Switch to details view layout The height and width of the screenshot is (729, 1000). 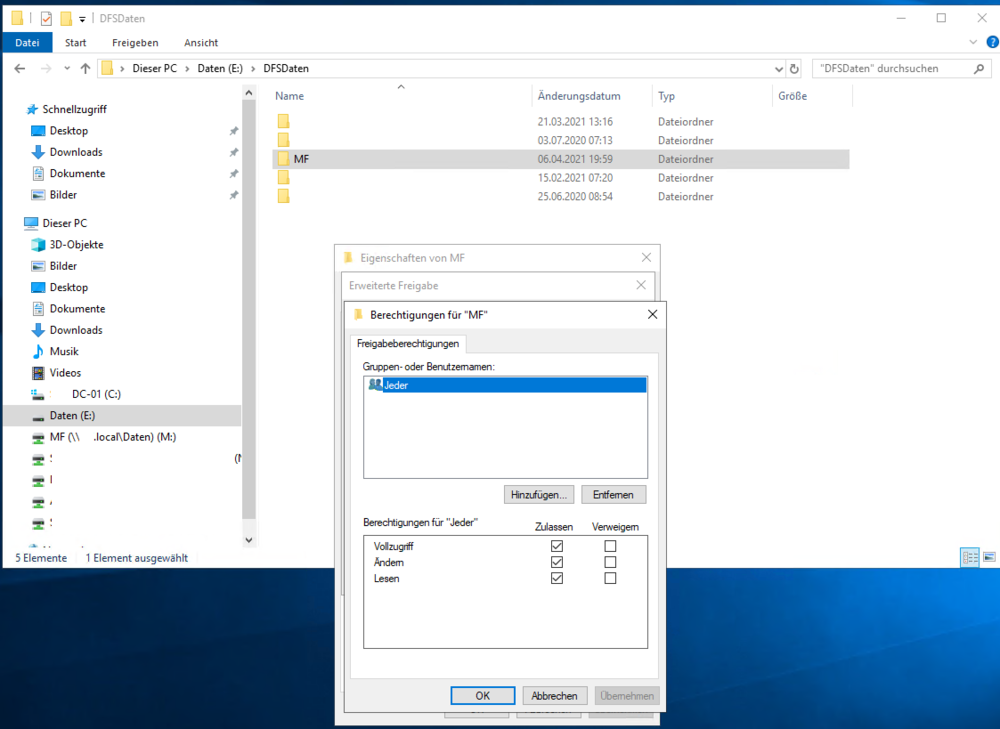coord(969,557)
